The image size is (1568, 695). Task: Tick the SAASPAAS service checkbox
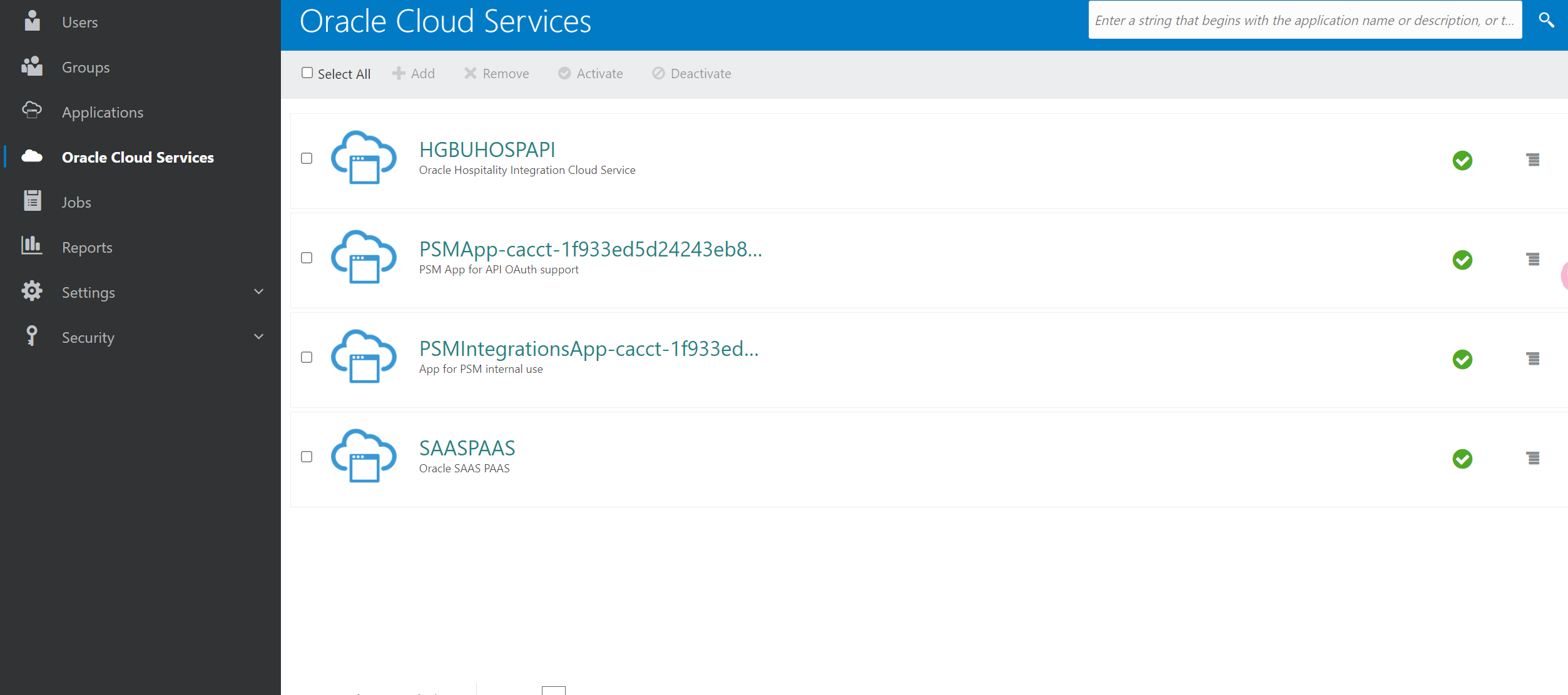tap(307, 457)
